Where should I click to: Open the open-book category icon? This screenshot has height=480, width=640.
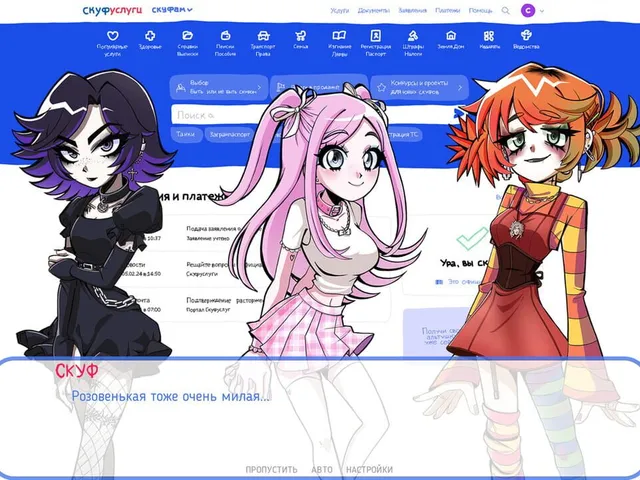click(x=339, y=36)
